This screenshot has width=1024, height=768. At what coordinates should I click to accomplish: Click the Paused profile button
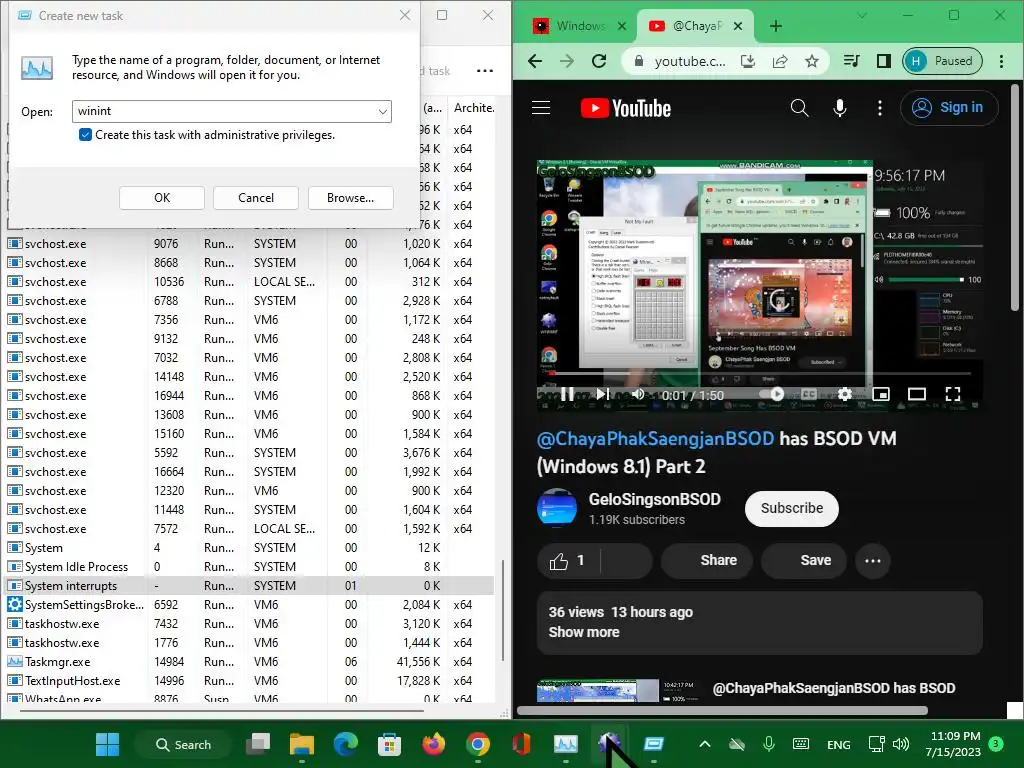click(x=942, y=61)
